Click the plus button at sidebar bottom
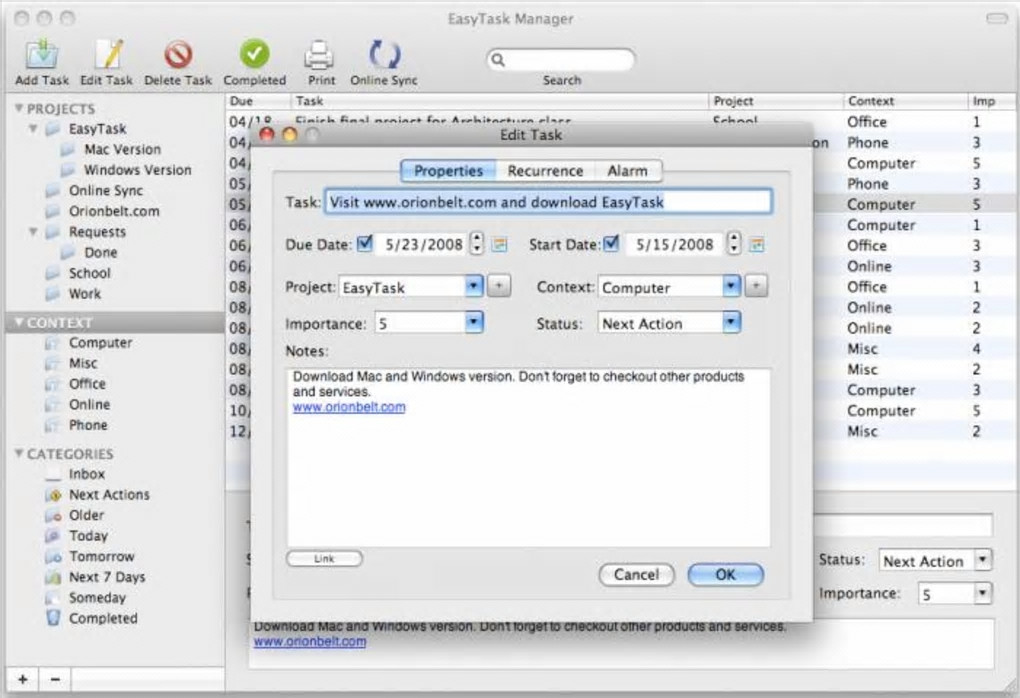This screenshot has height=698, width=1020. pos(23,680)
